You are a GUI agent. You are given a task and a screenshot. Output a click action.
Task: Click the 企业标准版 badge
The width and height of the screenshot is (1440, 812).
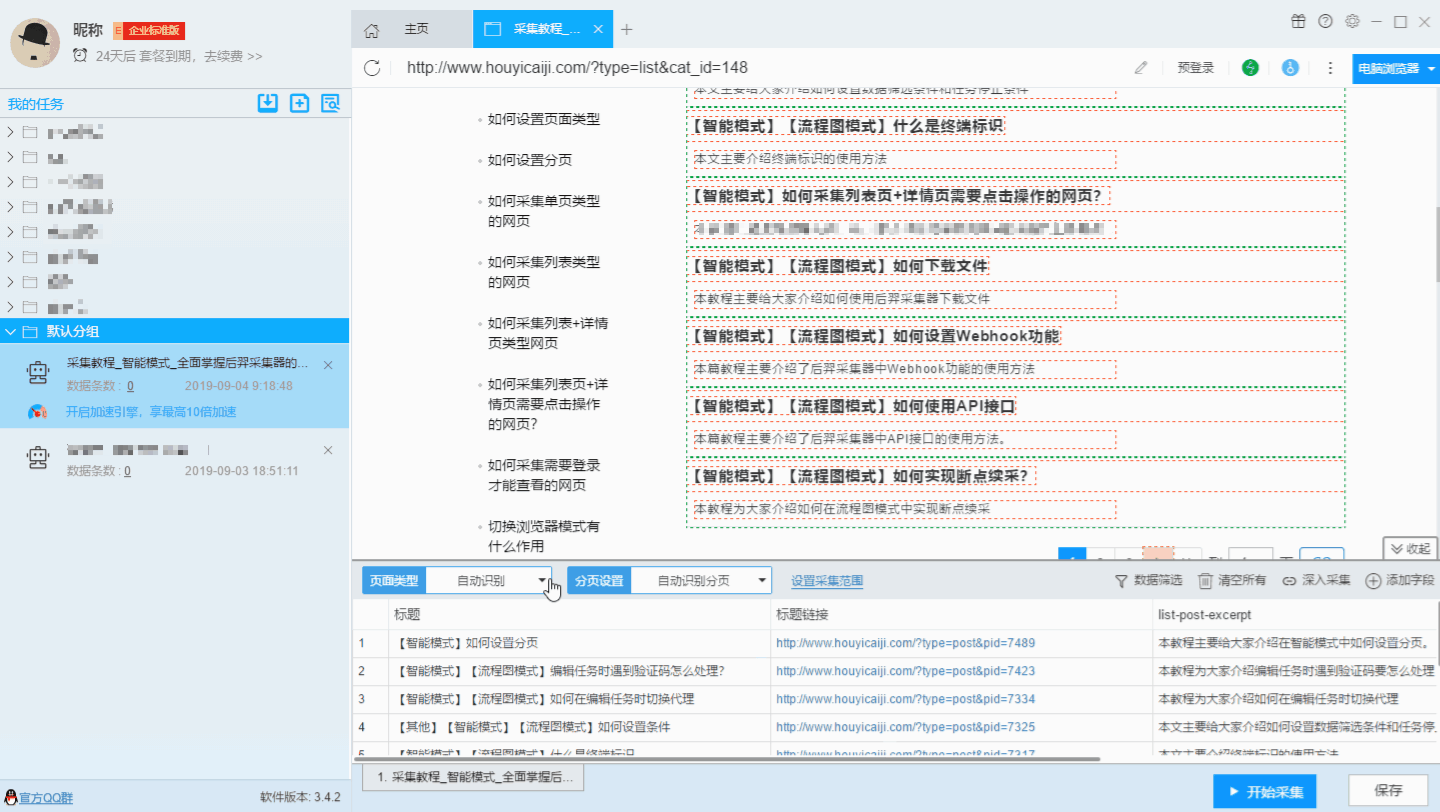(x=150, y=31)
